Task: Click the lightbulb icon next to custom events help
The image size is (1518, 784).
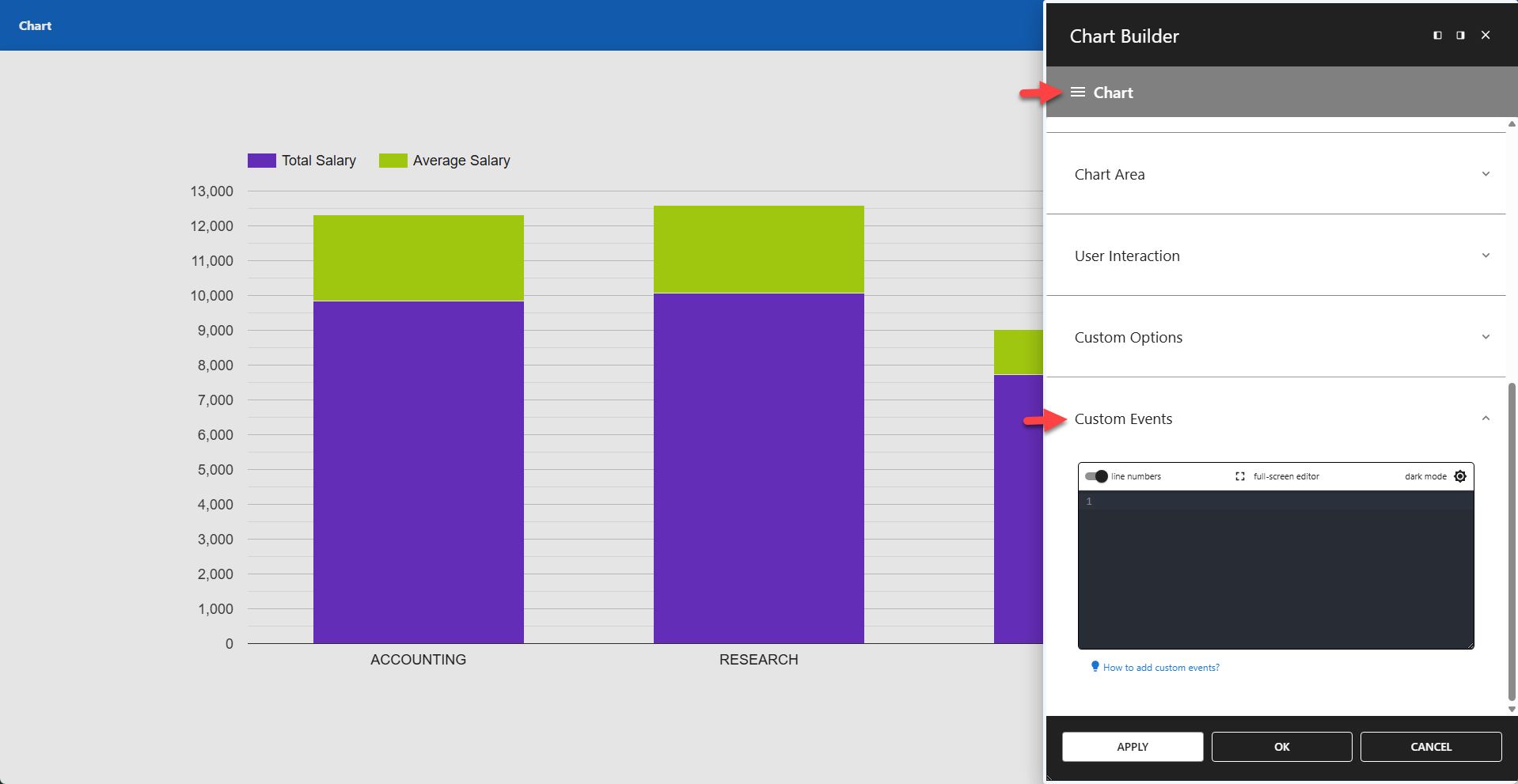Action: coord(1095,667)
